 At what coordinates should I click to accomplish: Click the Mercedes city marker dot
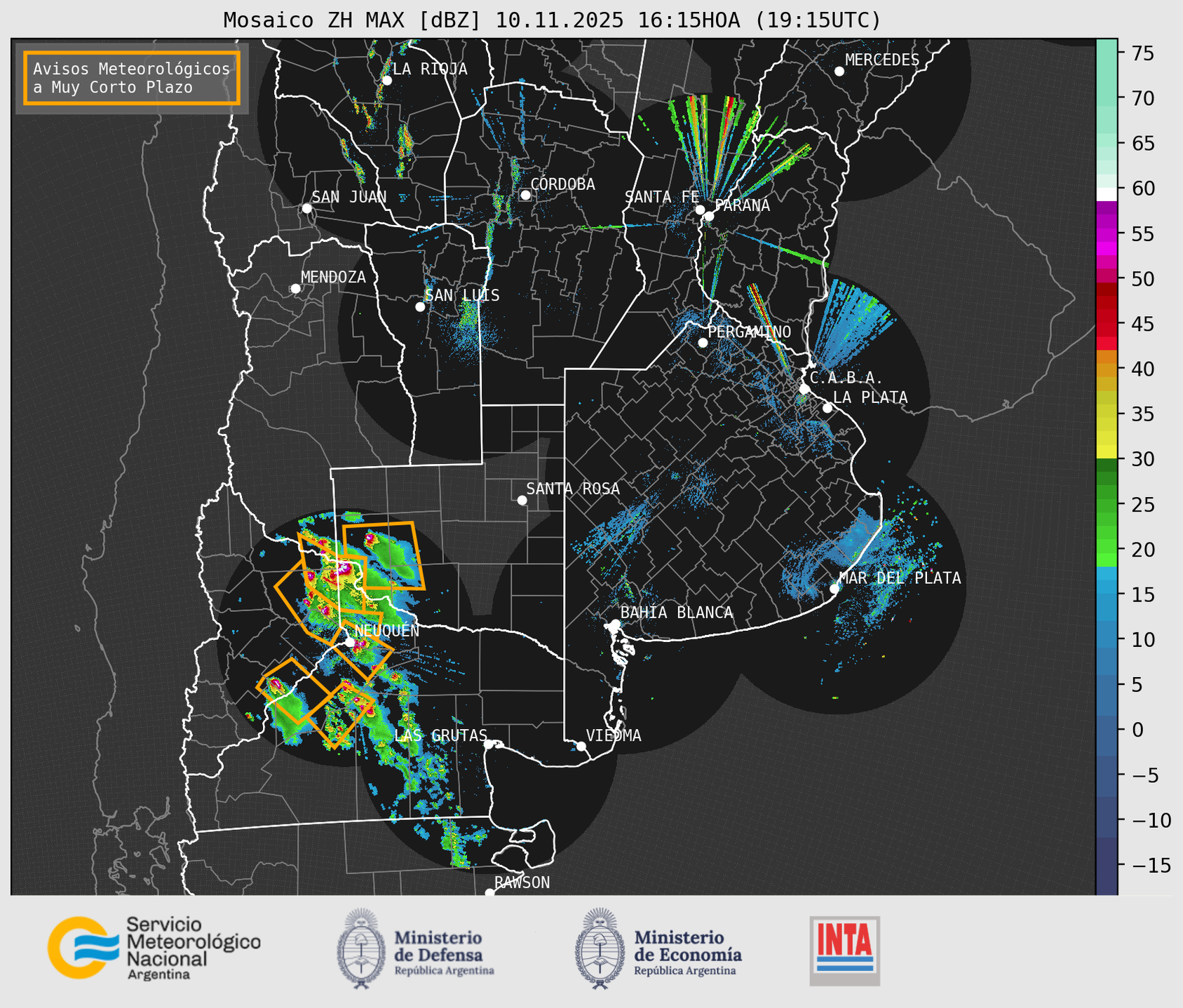point(839,71)
